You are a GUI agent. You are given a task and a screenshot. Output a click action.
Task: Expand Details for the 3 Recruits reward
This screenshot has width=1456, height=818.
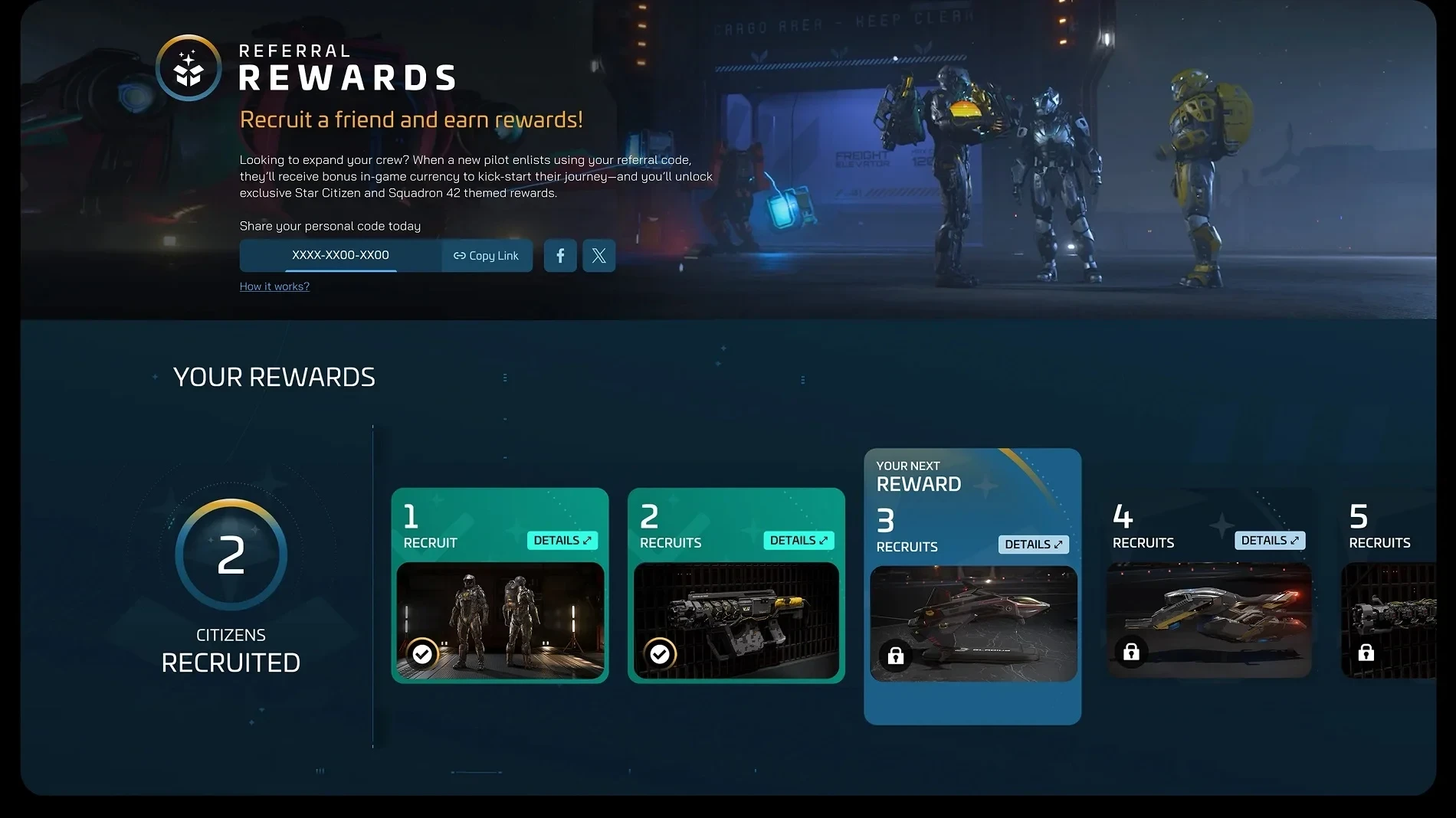tap(1033, 545)
